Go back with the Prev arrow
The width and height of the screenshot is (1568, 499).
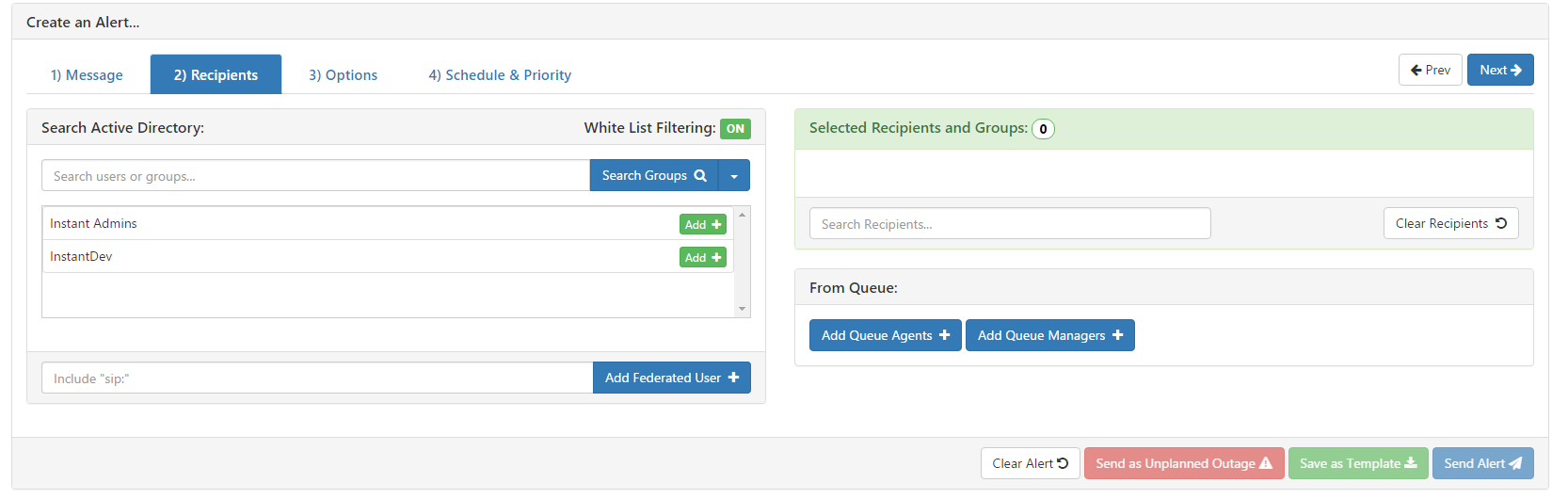1431,70
